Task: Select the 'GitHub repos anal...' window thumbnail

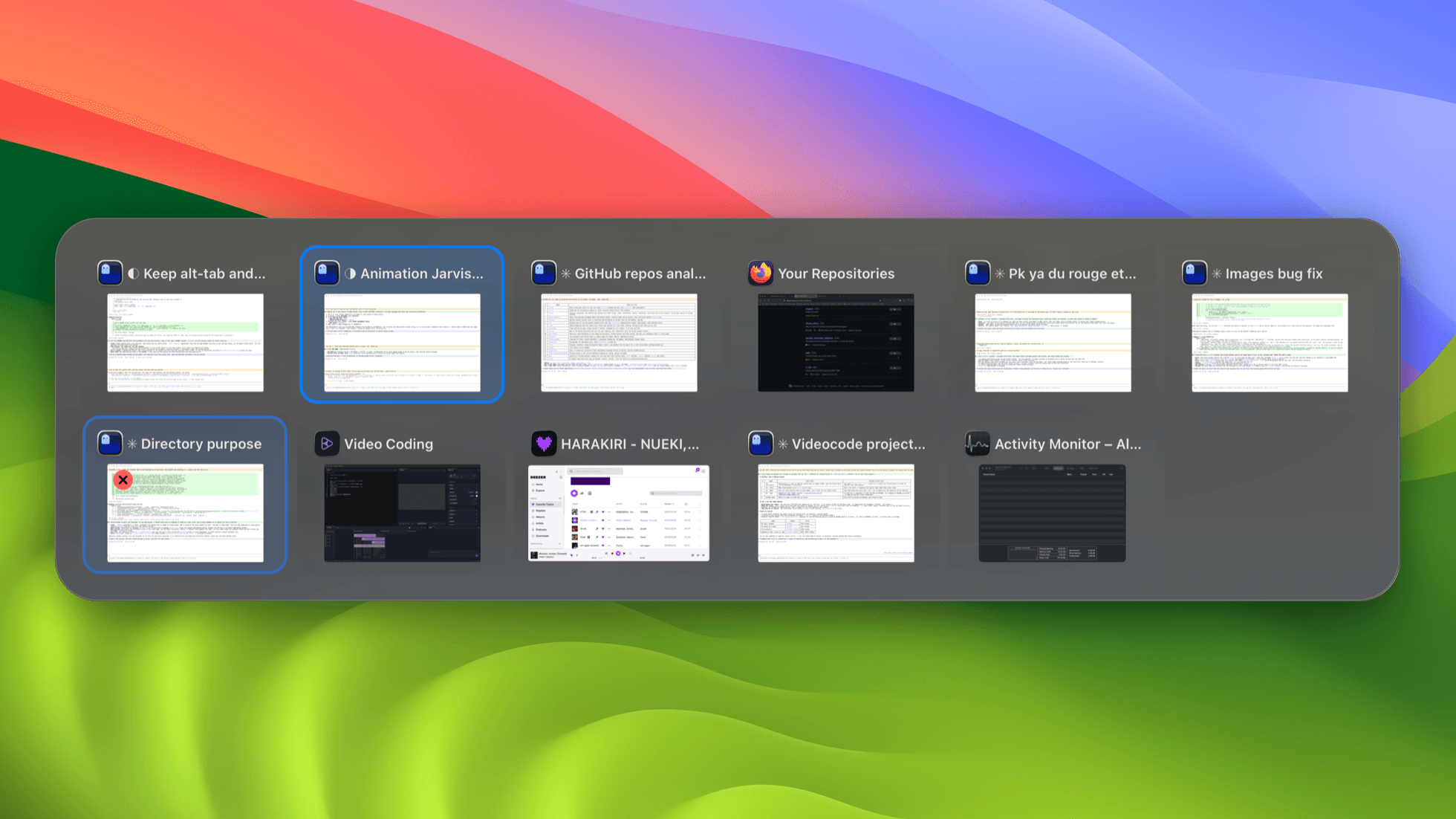Action: click(x=620, y=343)
